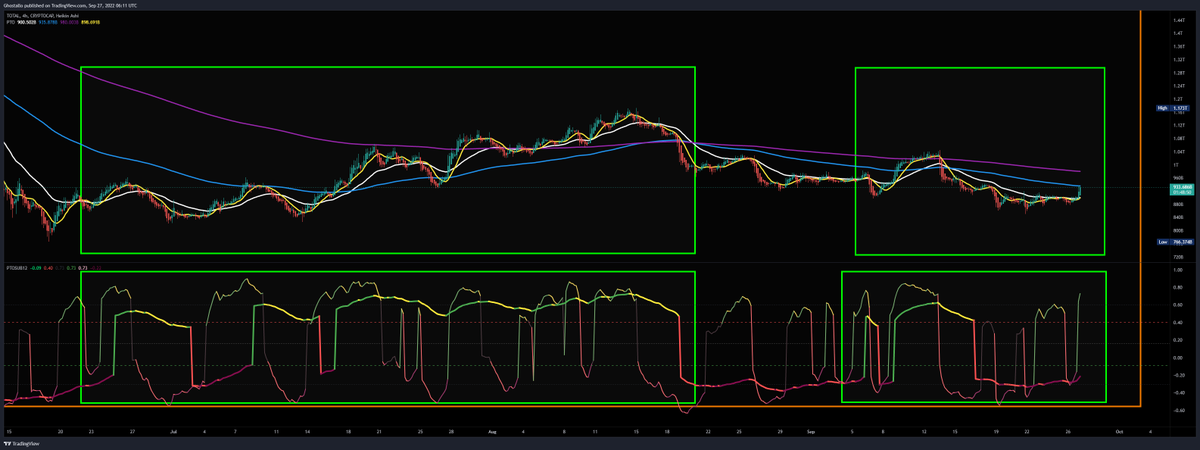
Task: Click the current price tag on the price axis
Action: point(1180,188)
